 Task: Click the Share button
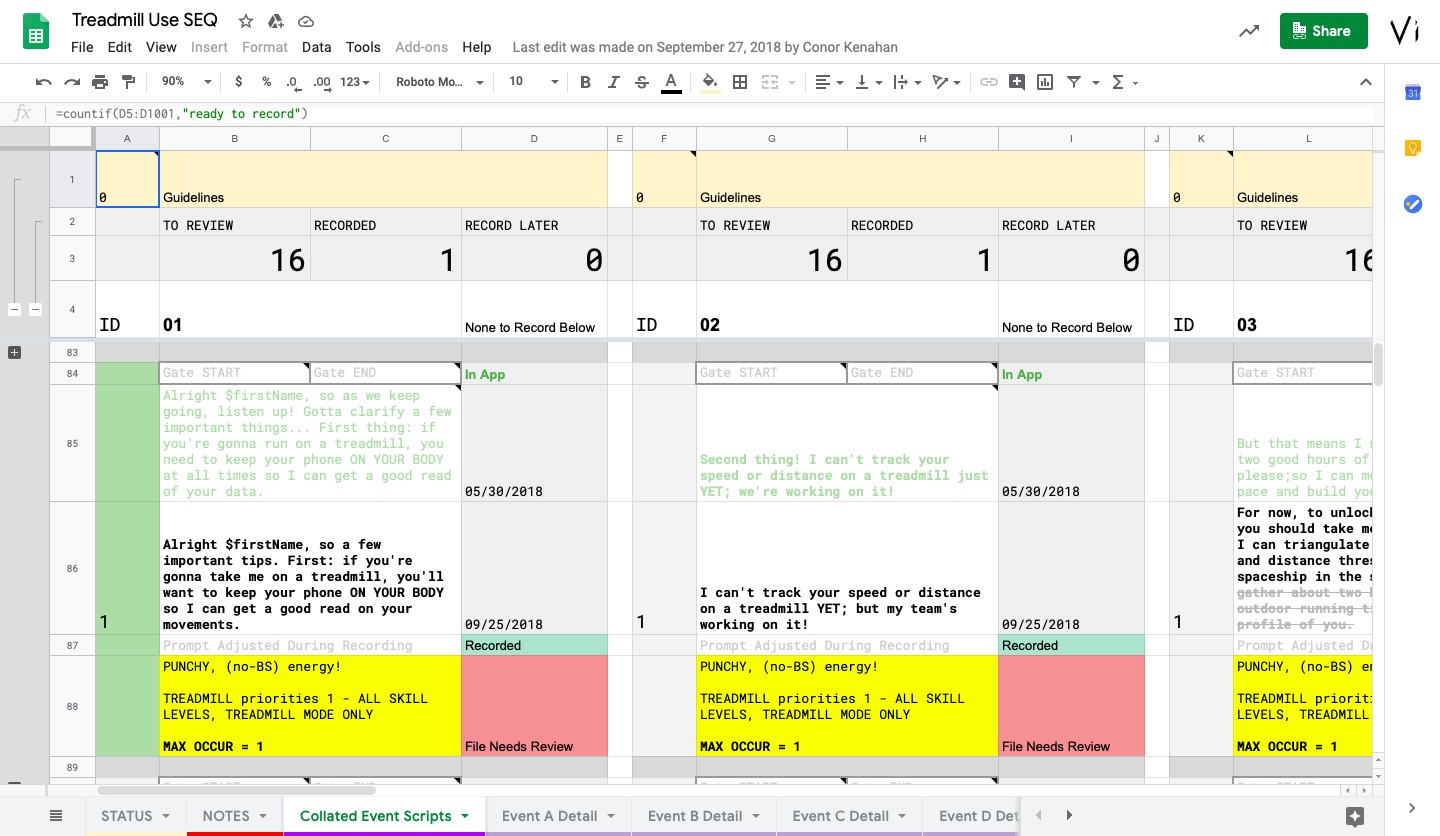click(1322, 31)
